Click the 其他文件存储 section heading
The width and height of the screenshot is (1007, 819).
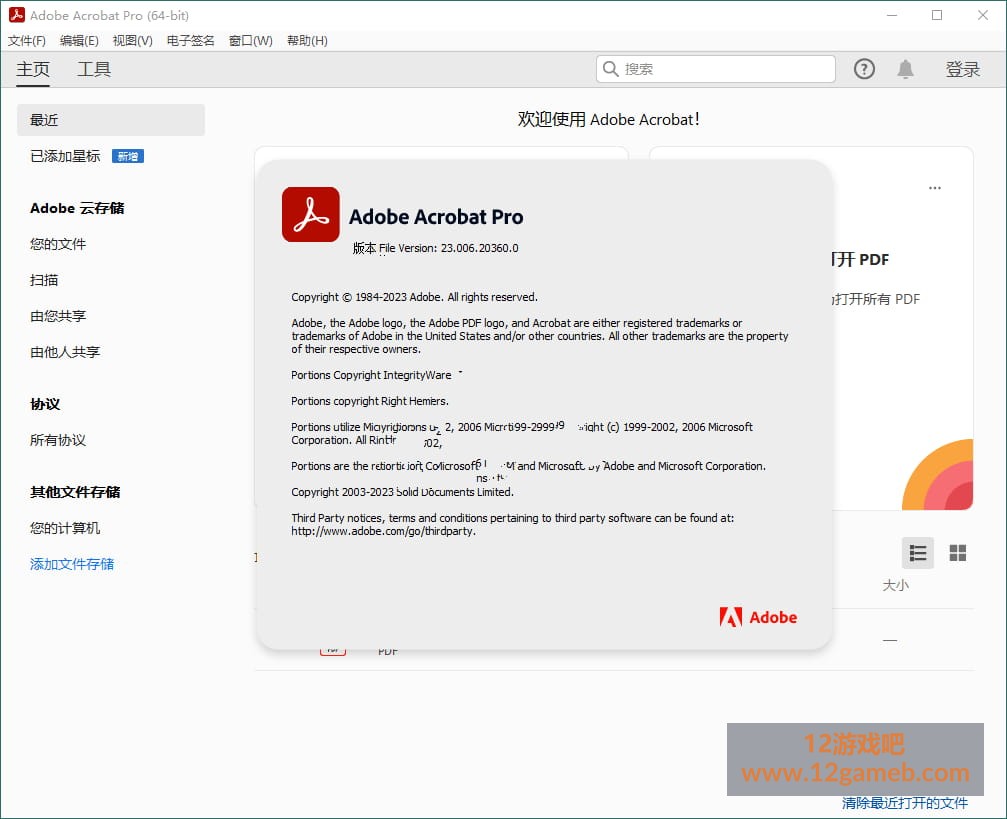point(75,492)
